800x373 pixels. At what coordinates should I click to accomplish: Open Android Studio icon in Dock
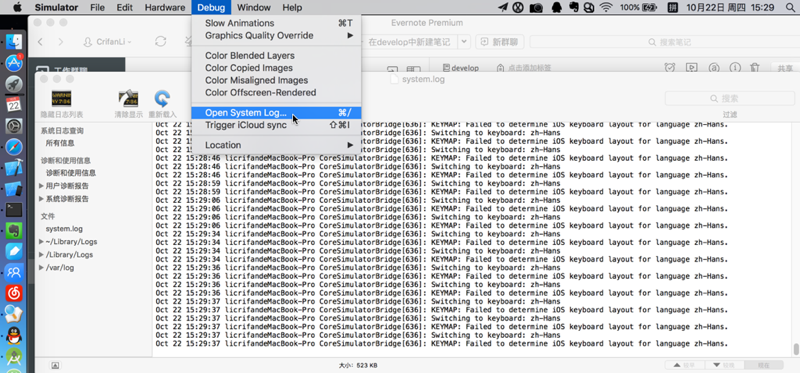(14, 357)
